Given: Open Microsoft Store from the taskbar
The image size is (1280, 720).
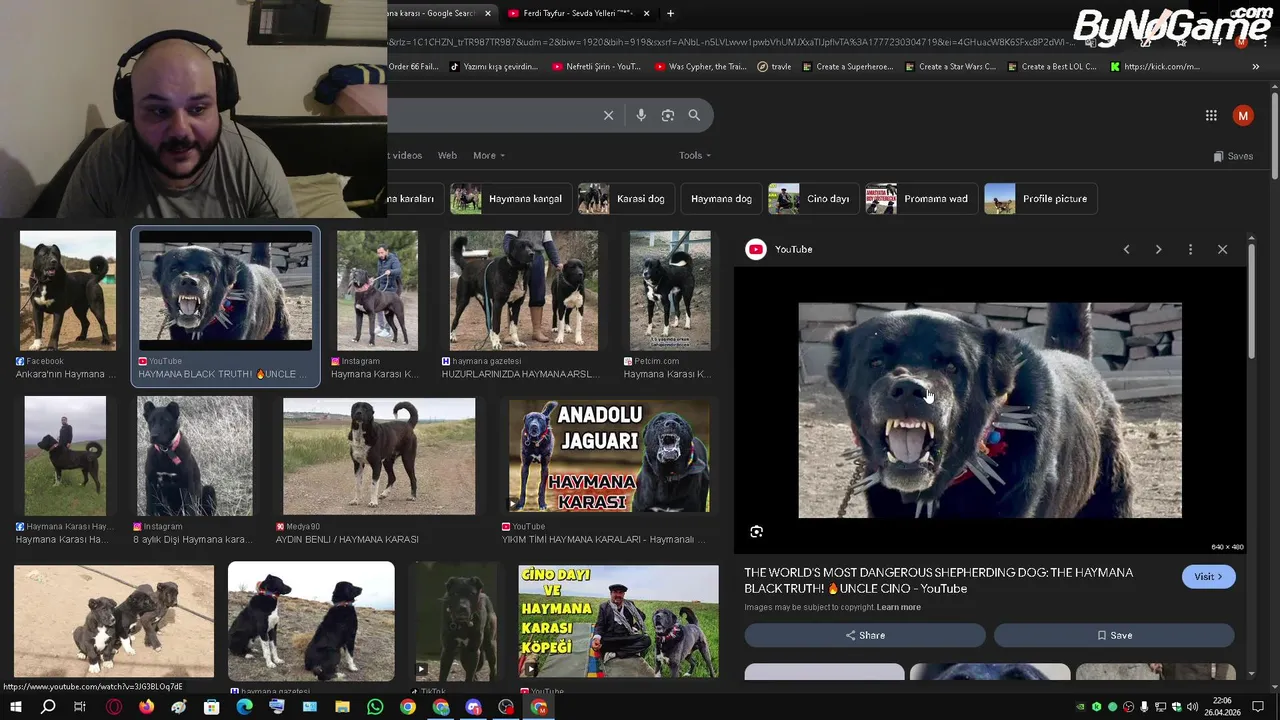Looking at the screenshot, I should point(211,707).
